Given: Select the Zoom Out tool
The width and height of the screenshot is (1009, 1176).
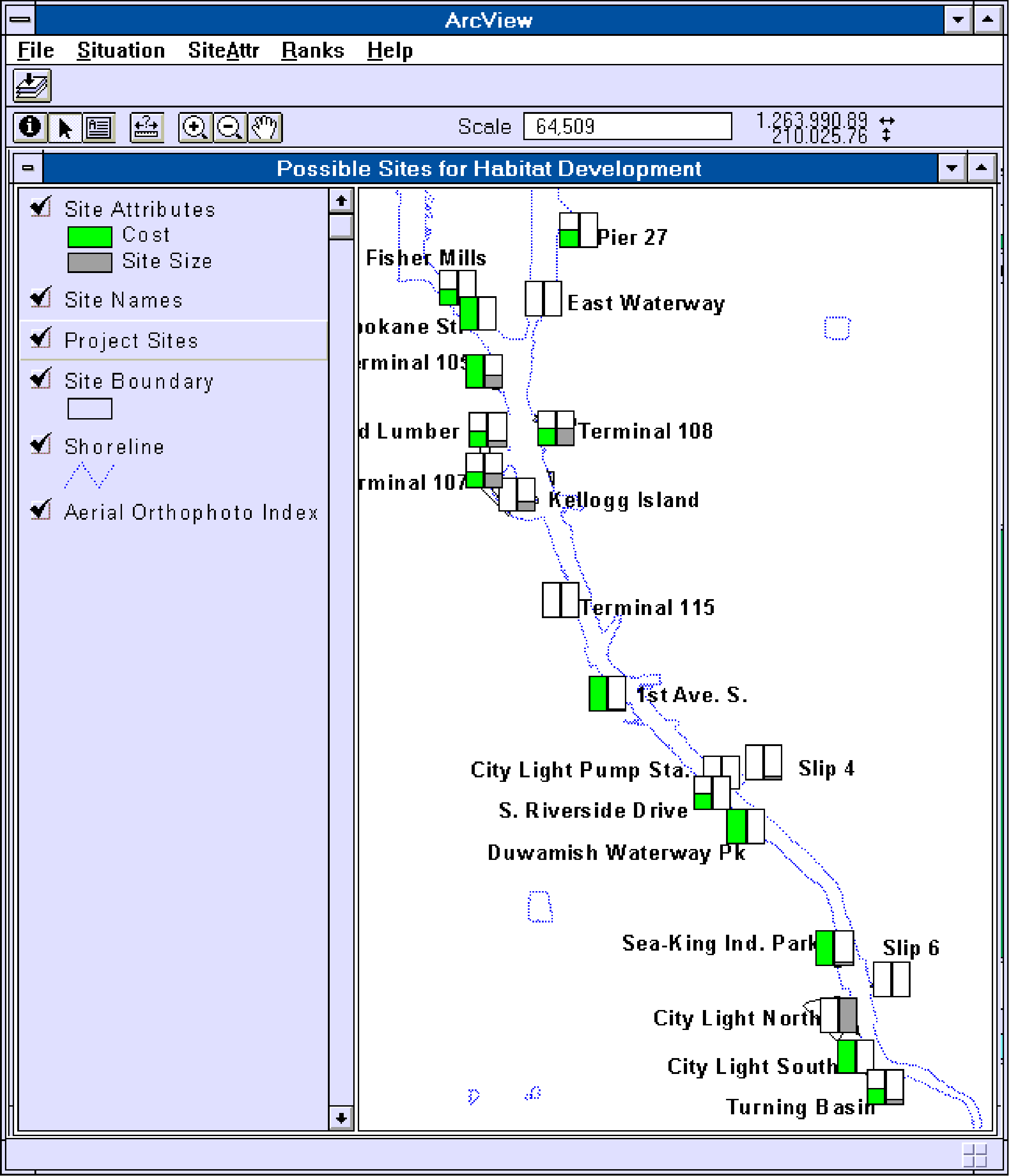Looking at the screenshot, I should [229, 127].
